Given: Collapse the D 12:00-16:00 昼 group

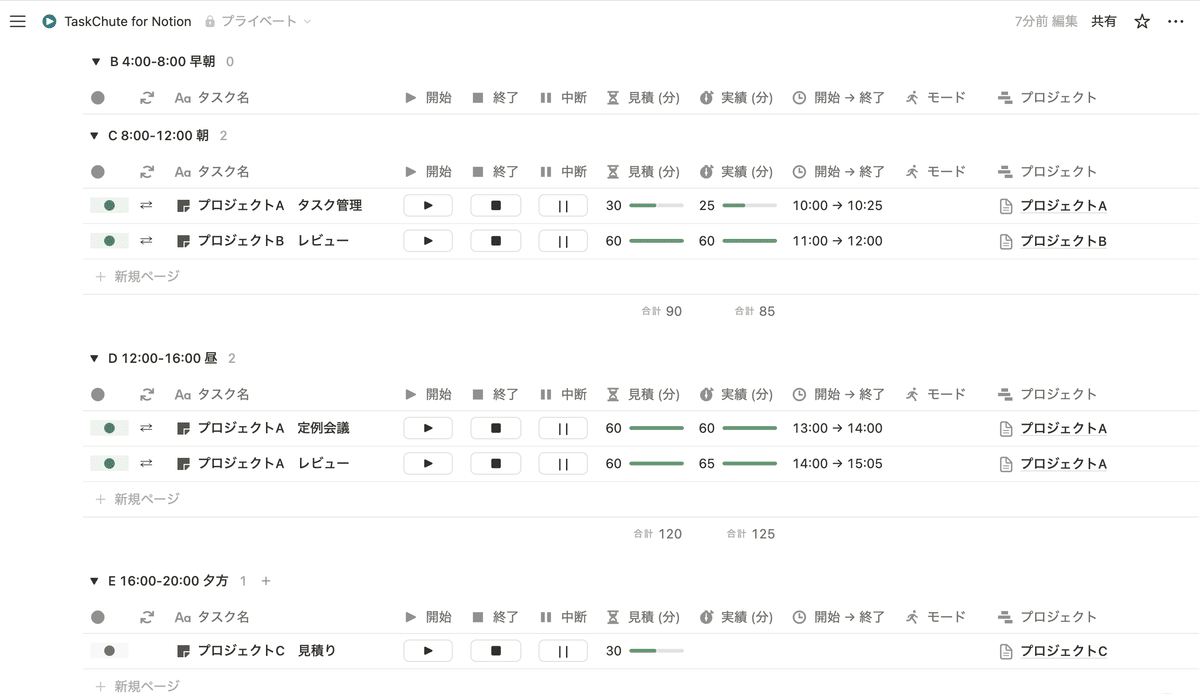Looking at the screenshot, I should pos(95,358).
